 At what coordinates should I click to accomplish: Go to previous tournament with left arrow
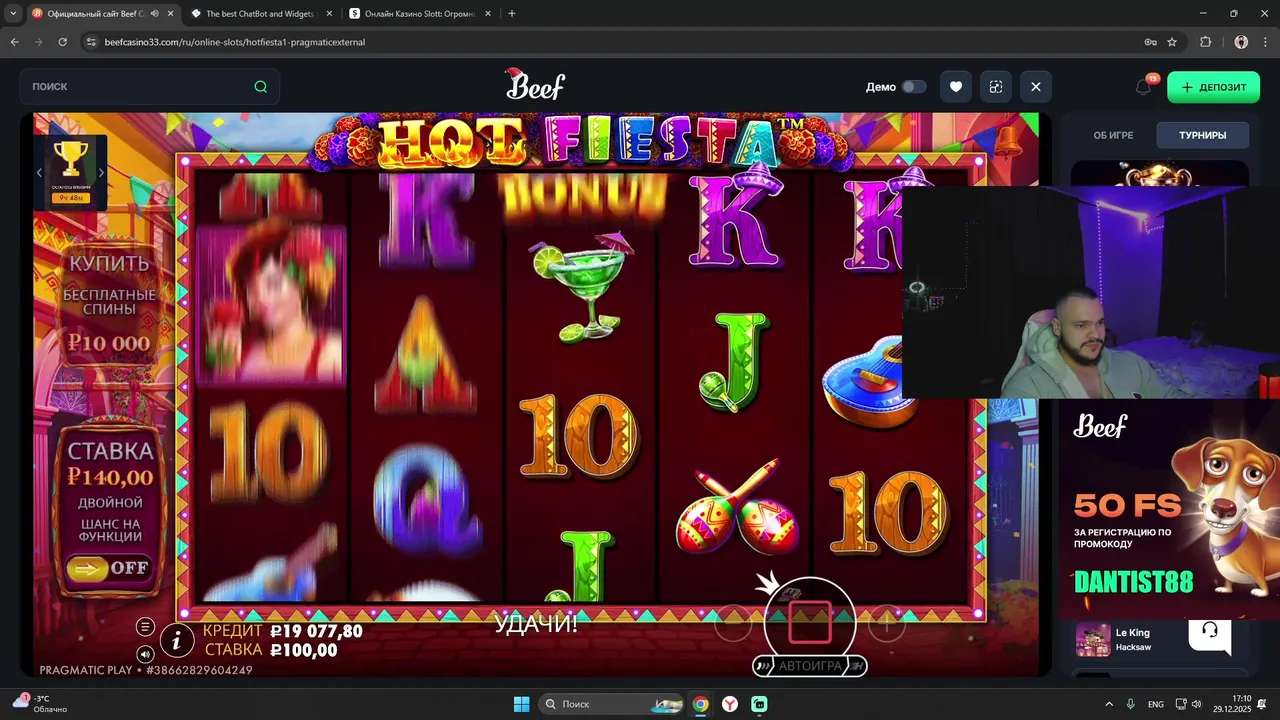coord(39,173)
